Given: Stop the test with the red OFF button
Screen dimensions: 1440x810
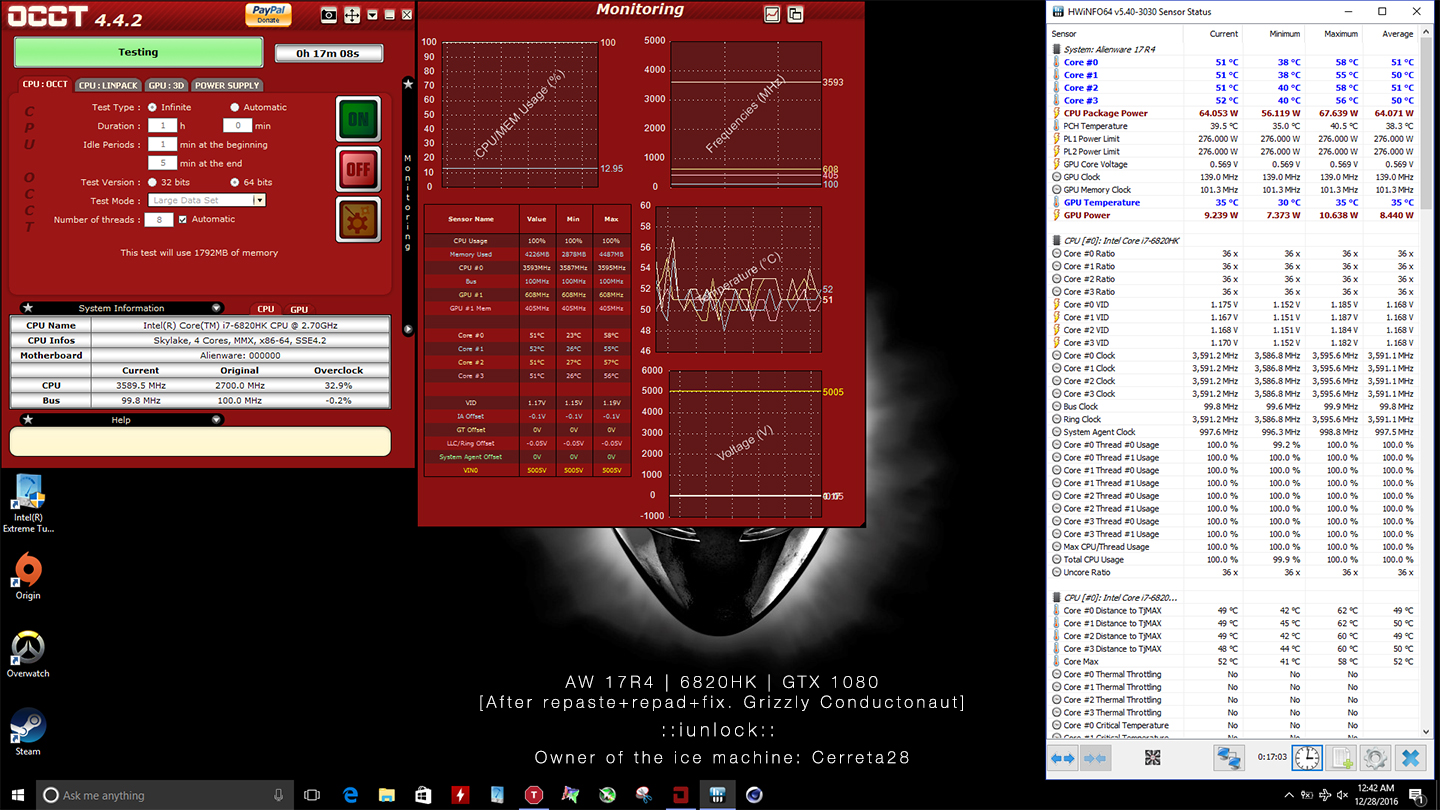Looking at the screenshot, I should click(358, 169).
